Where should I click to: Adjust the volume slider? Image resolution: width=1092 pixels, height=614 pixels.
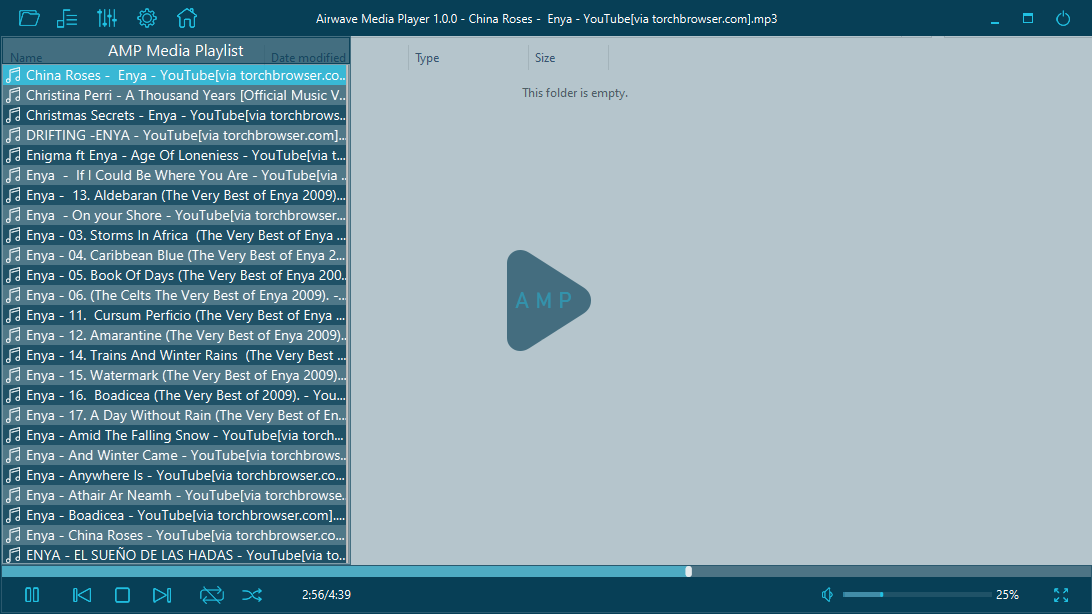[916, 595]
